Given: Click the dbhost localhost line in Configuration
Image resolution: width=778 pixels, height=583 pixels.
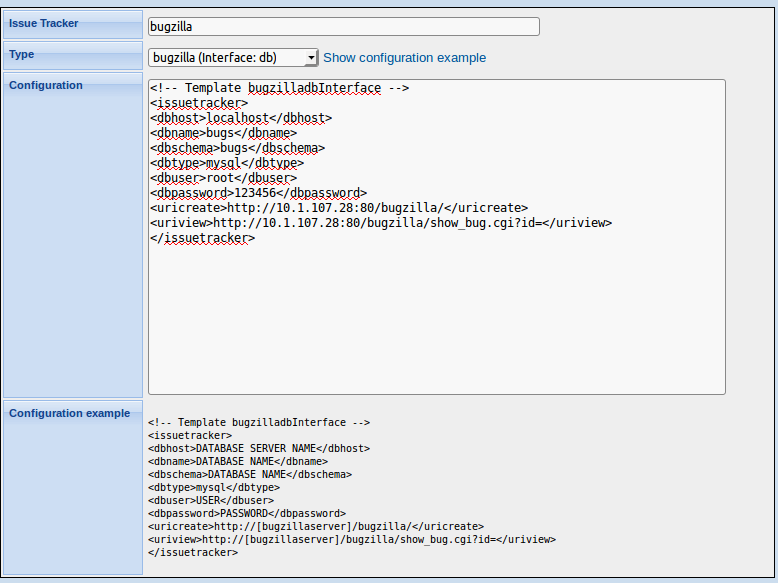Looking at the screenshot, I should point(241,118).
